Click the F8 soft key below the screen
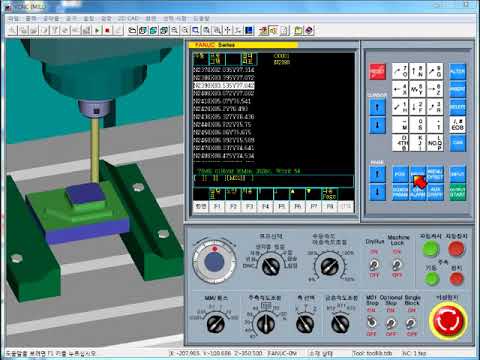 pos(330,207)
